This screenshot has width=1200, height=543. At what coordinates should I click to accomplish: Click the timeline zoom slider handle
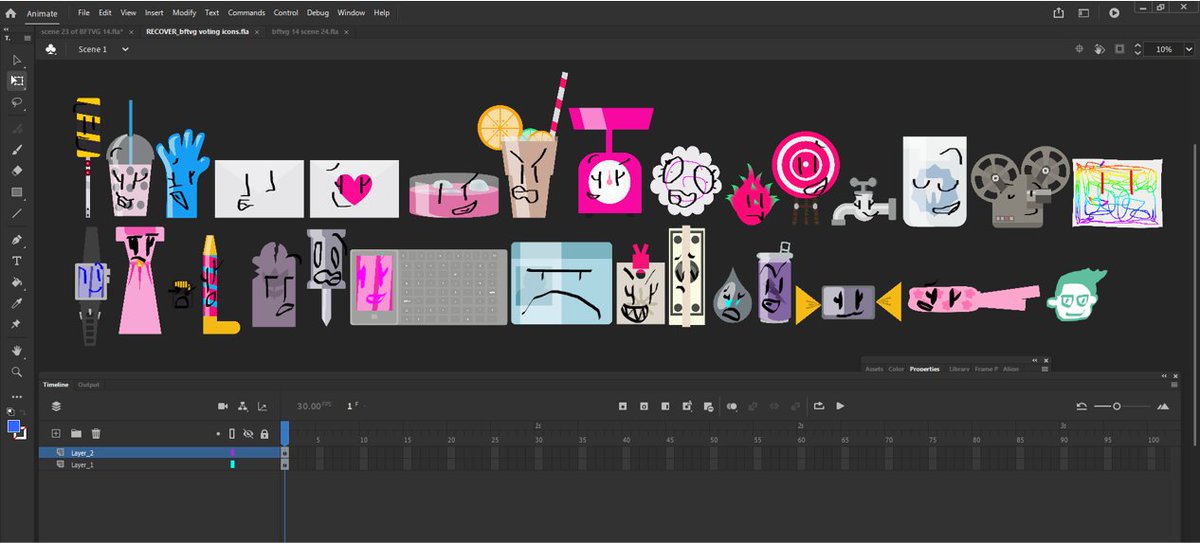tap(1117, 406)
